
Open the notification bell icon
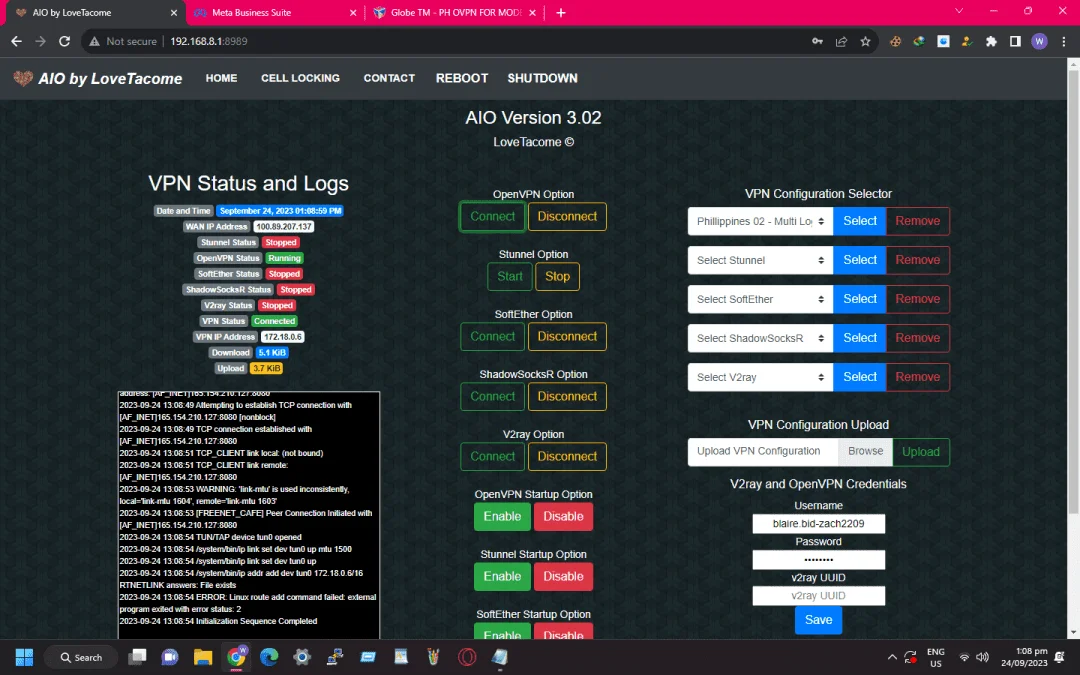[x=1059, y=657]
